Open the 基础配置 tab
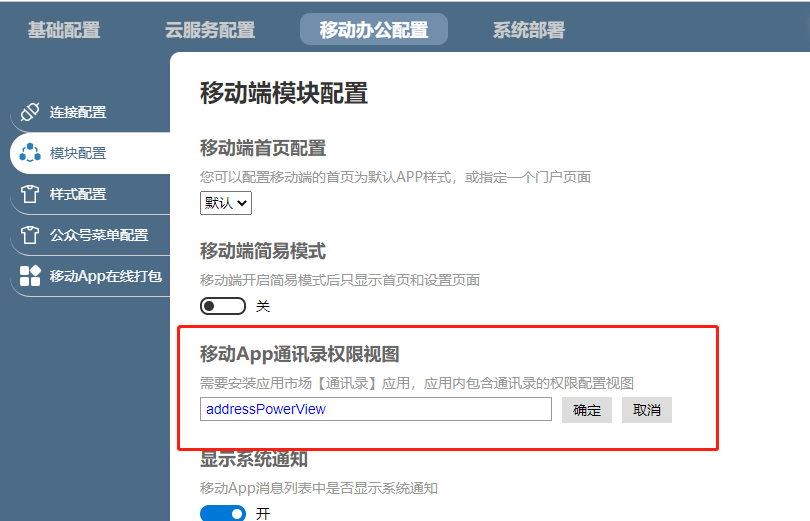 pyautogui.click(x=64, y=30)
